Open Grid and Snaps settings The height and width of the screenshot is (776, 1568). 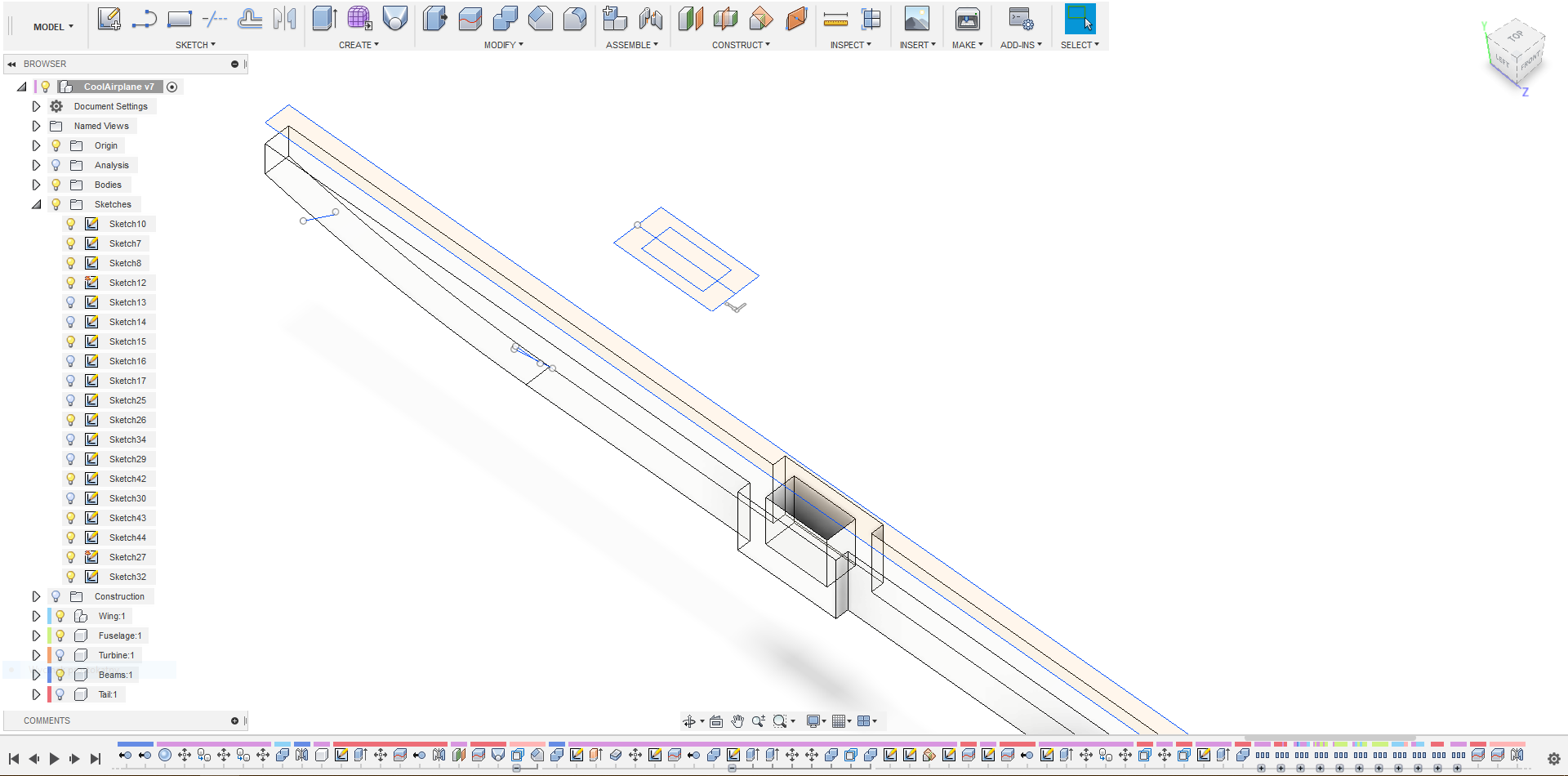pyautogui.click(x=839, y=721)
